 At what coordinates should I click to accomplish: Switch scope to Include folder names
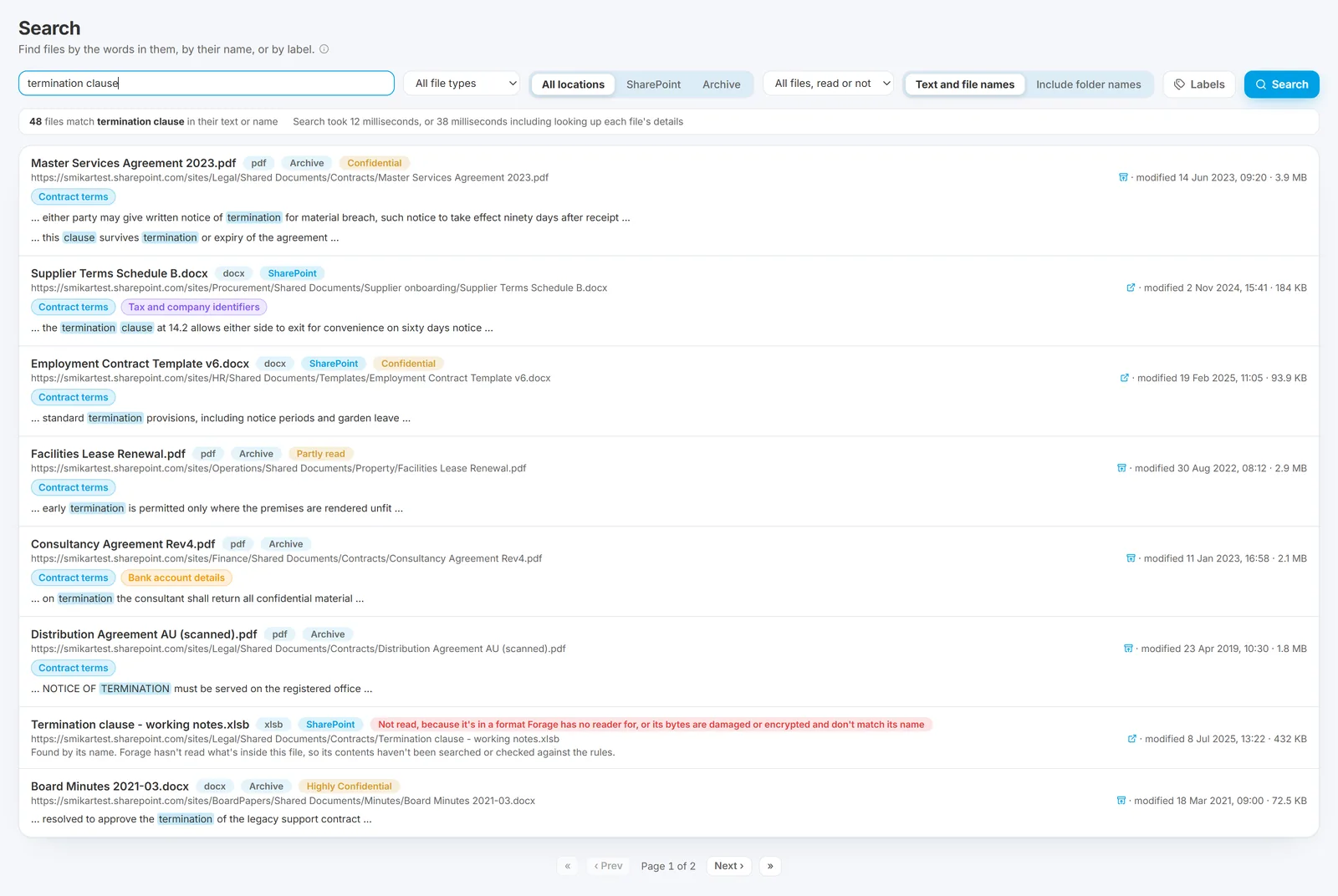click(x=1088, y=84)
